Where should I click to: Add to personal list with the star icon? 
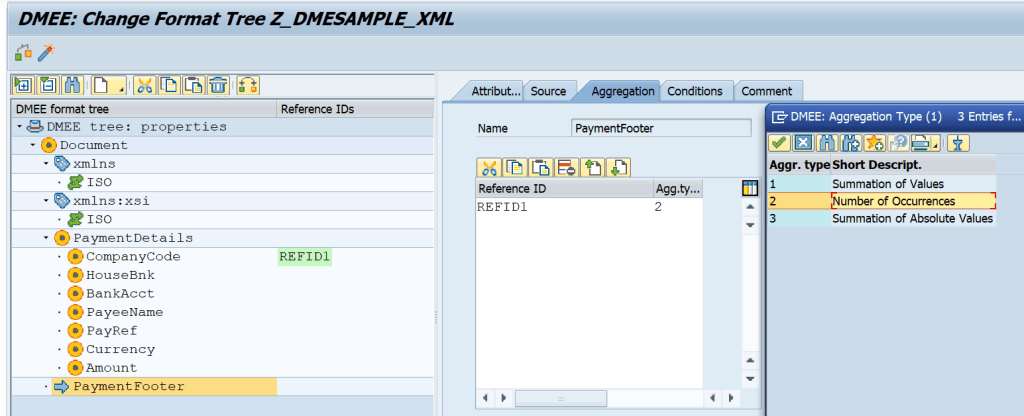pos(875,142)
